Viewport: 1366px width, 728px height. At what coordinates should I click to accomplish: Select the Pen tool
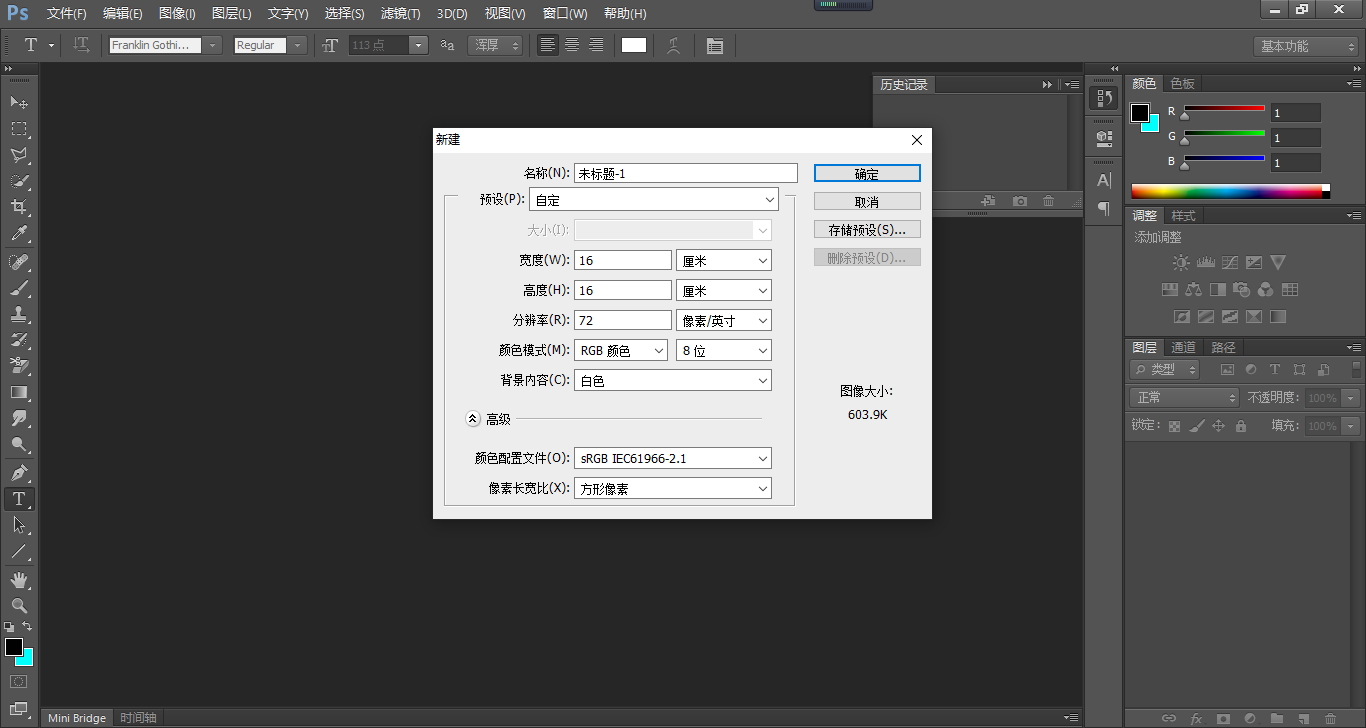[18, 472]
